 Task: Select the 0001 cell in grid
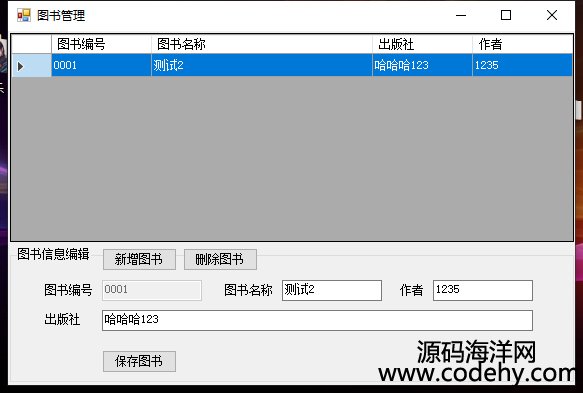coord(101,65)
